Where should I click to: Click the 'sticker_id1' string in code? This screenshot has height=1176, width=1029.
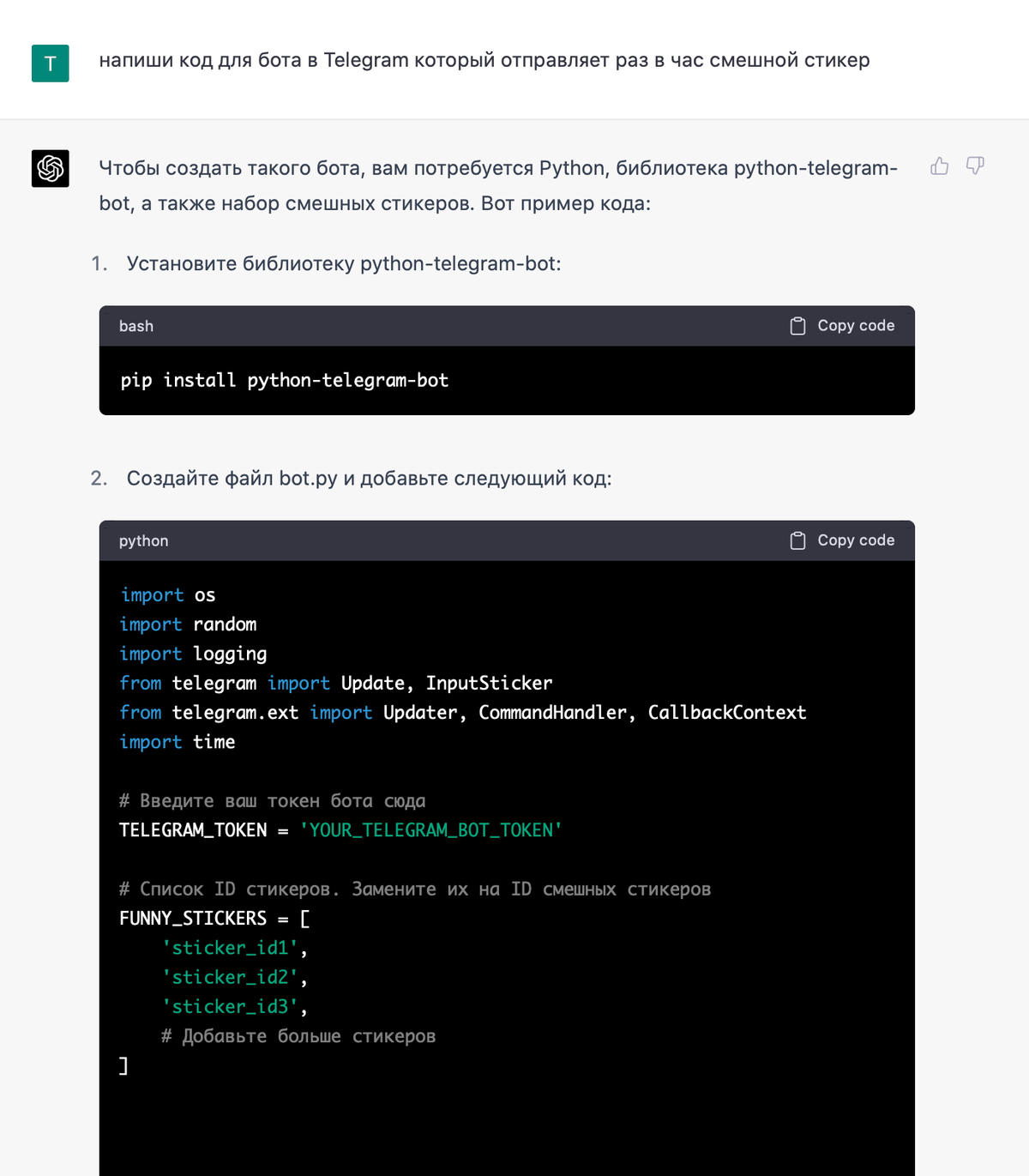point(230,948)
